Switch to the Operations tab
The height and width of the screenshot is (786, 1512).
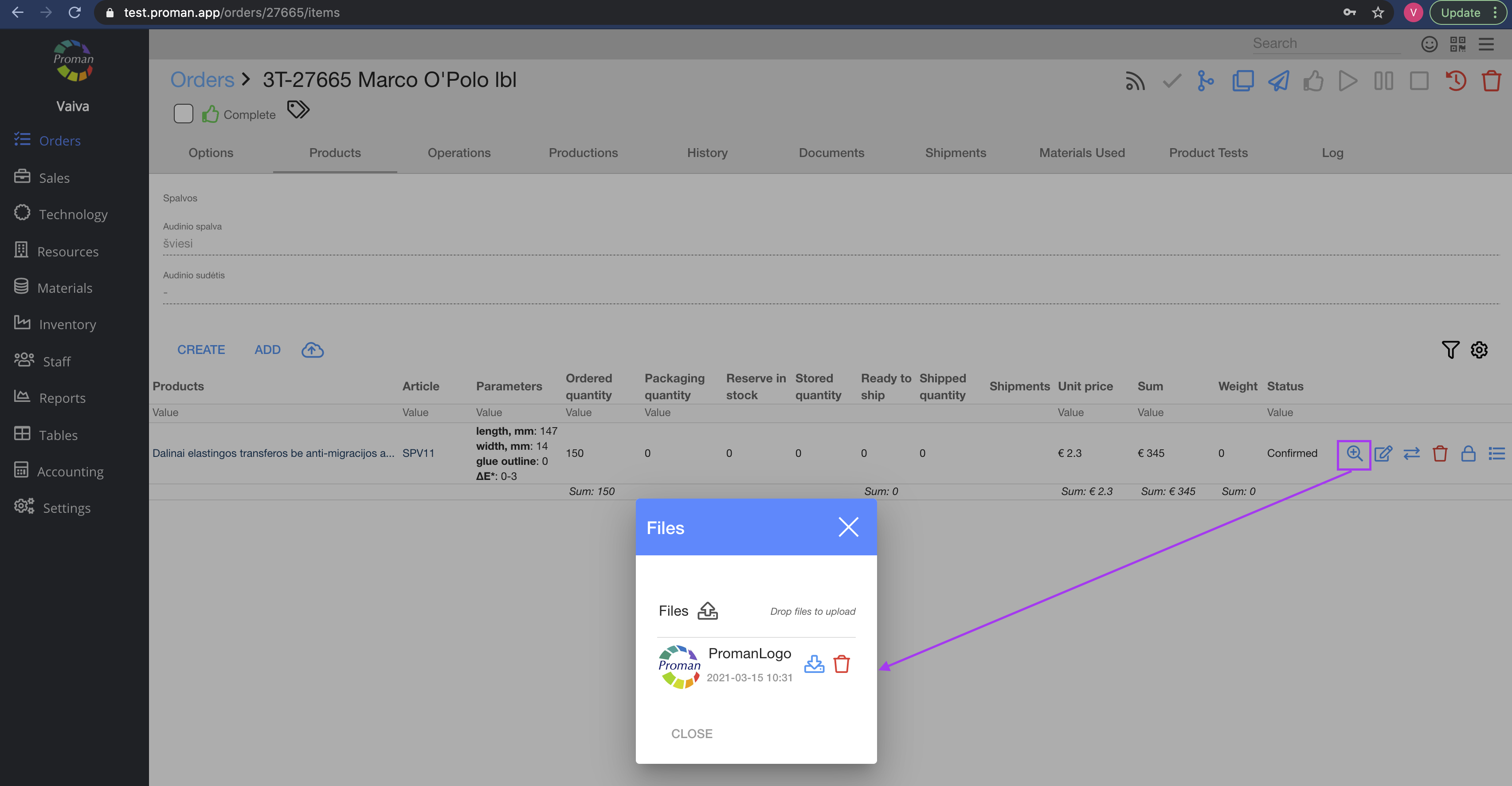tap(458, 153)
